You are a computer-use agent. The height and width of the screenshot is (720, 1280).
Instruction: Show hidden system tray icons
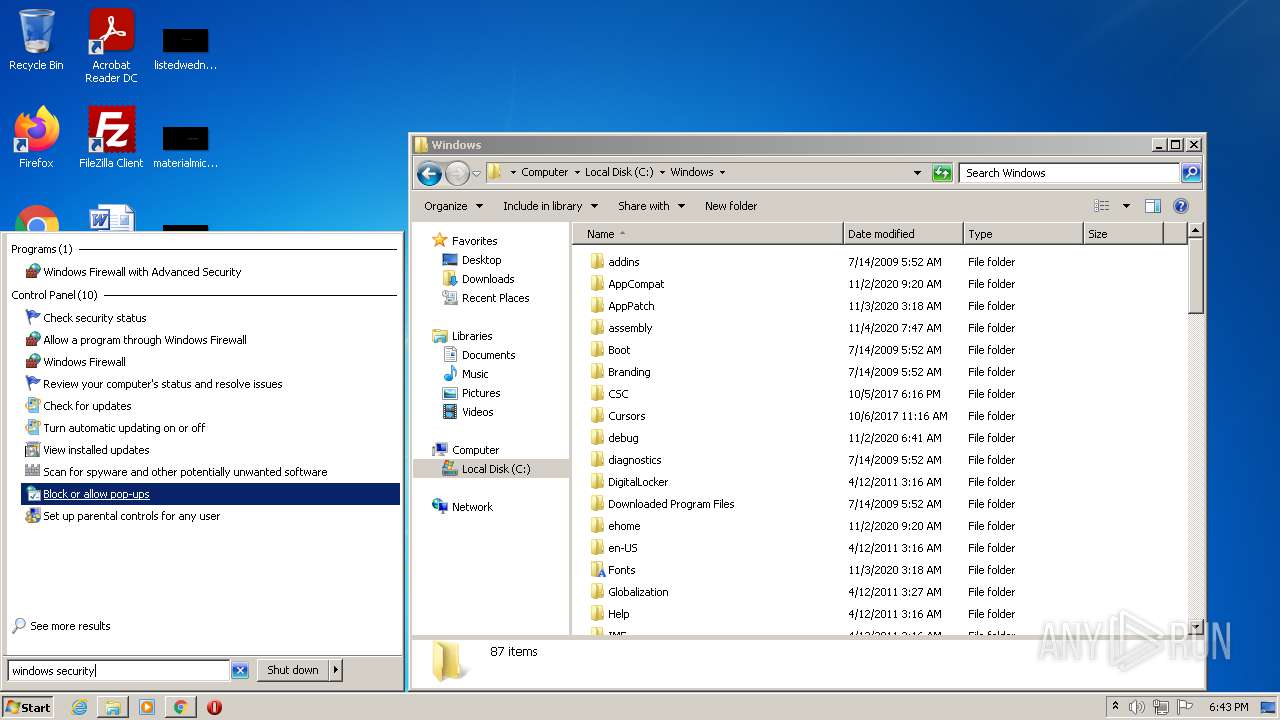pyautogui.click(x=1116, y=707)
